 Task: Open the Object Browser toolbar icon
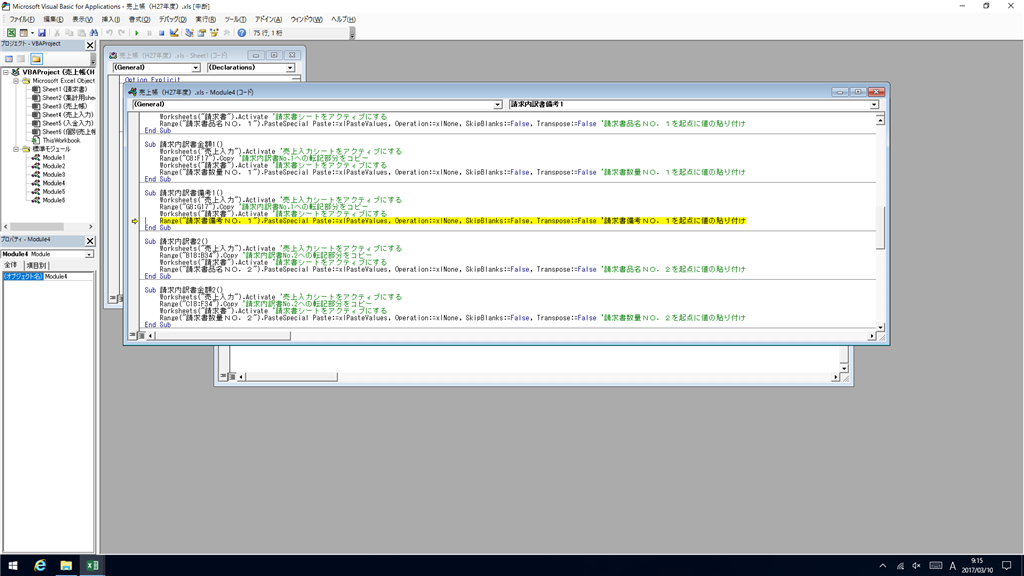(x=214, y=33)
